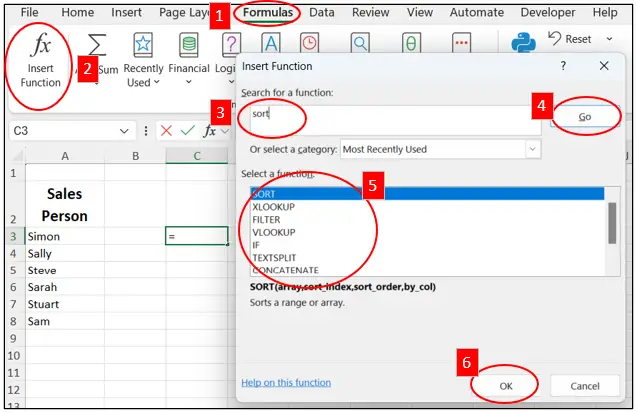
Task: Click Cancel in Insert Function dialog
Action: coord(585,386)
